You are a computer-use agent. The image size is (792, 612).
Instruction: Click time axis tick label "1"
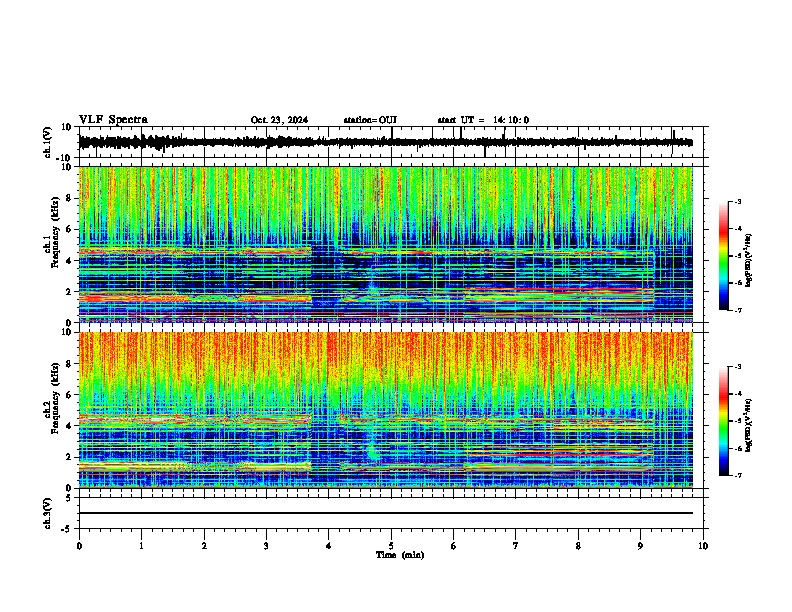pos(141,546)
